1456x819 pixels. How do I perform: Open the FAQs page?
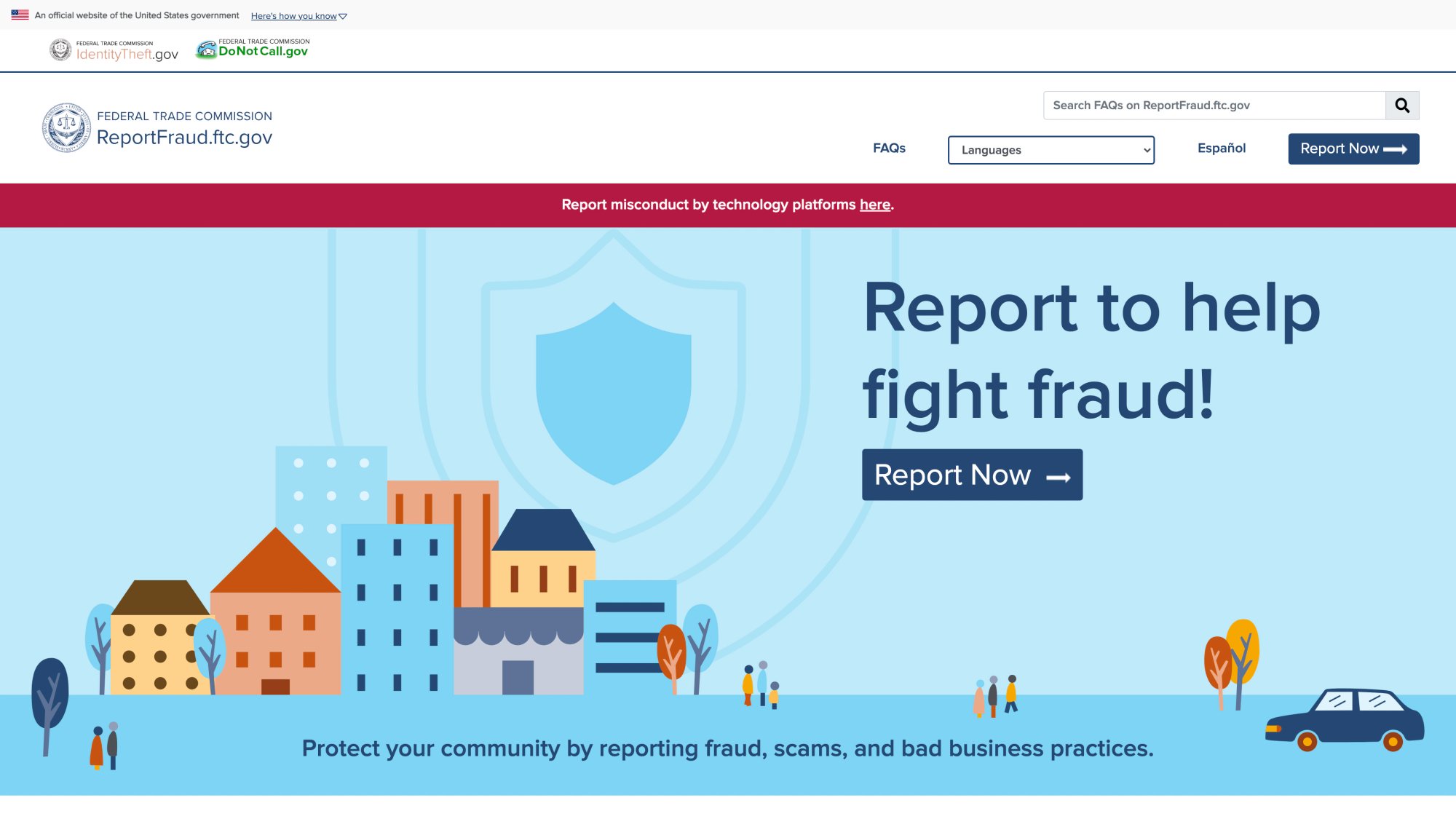coord(889,148)
